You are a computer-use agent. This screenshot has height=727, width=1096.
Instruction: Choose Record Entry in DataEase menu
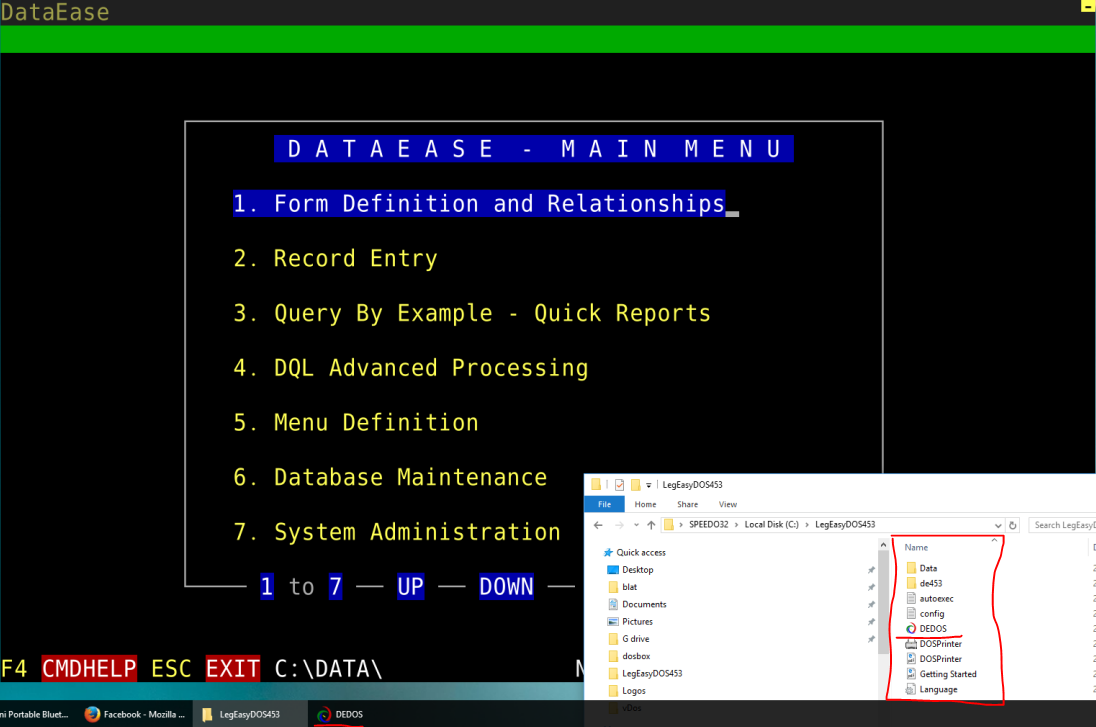point(335,259)
